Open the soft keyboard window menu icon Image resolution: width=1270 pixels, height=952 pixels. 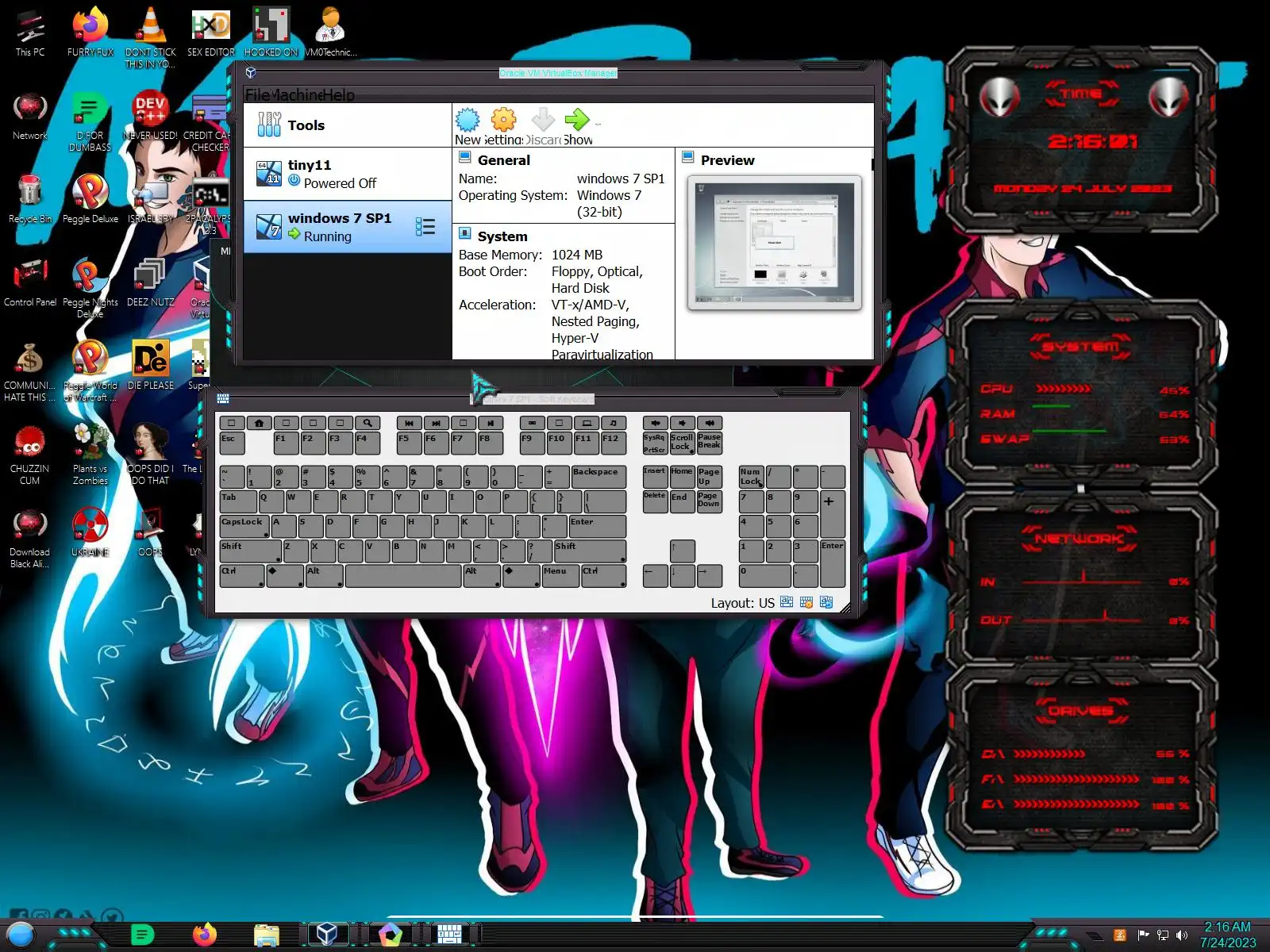223,398
